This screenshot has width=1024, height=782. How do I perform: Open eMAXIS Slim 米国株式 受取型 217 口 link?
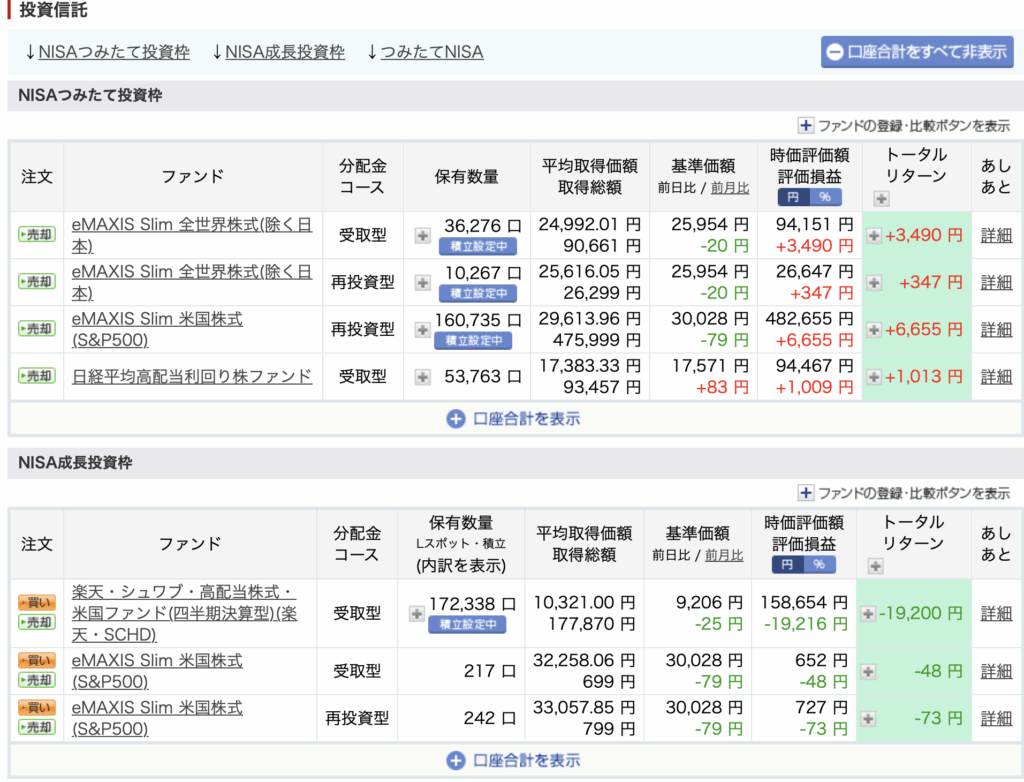(x=157, y=671)
